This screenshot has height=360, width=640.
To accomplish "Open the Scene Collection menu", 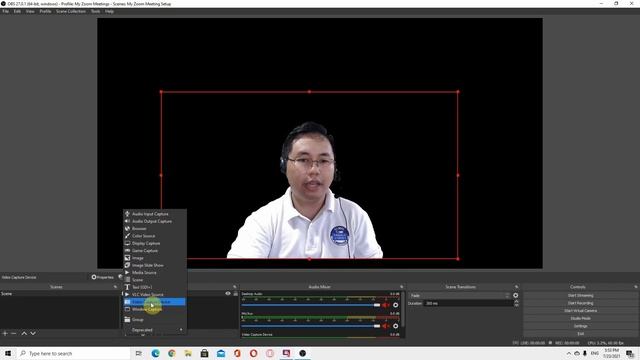I will point(71,11).
